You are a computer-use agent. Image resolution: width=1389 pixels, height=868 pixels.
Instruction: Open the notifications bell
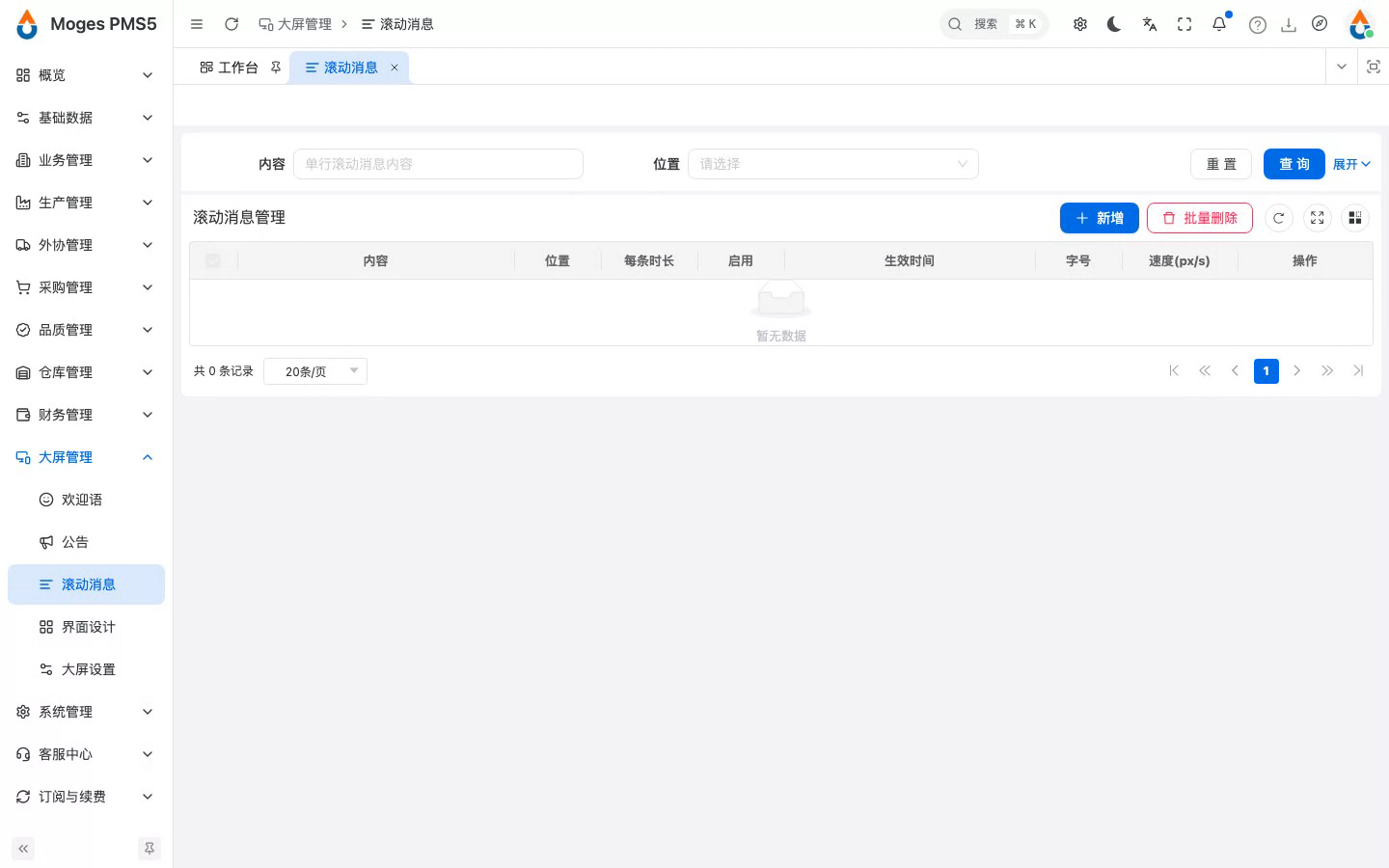[x=1219, y=24]
